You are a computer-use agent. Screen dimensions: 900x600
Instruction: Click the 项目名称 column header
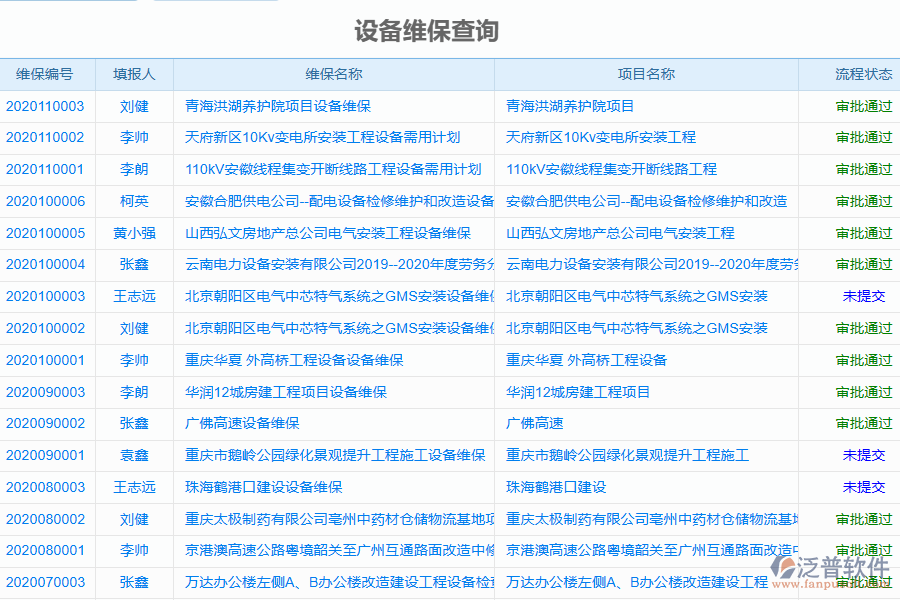645,73
